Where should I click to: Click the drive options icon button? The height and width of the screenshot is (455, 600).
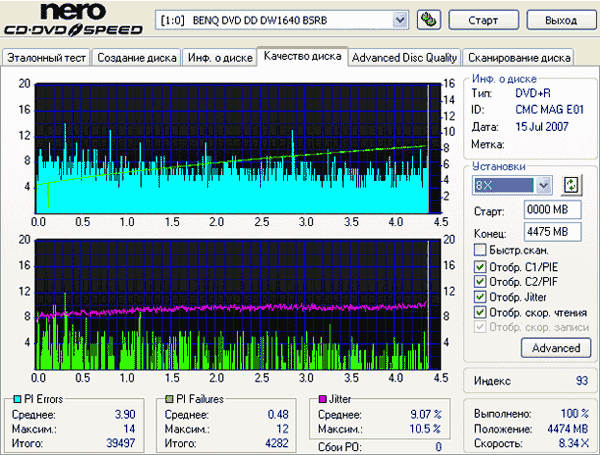429,20
